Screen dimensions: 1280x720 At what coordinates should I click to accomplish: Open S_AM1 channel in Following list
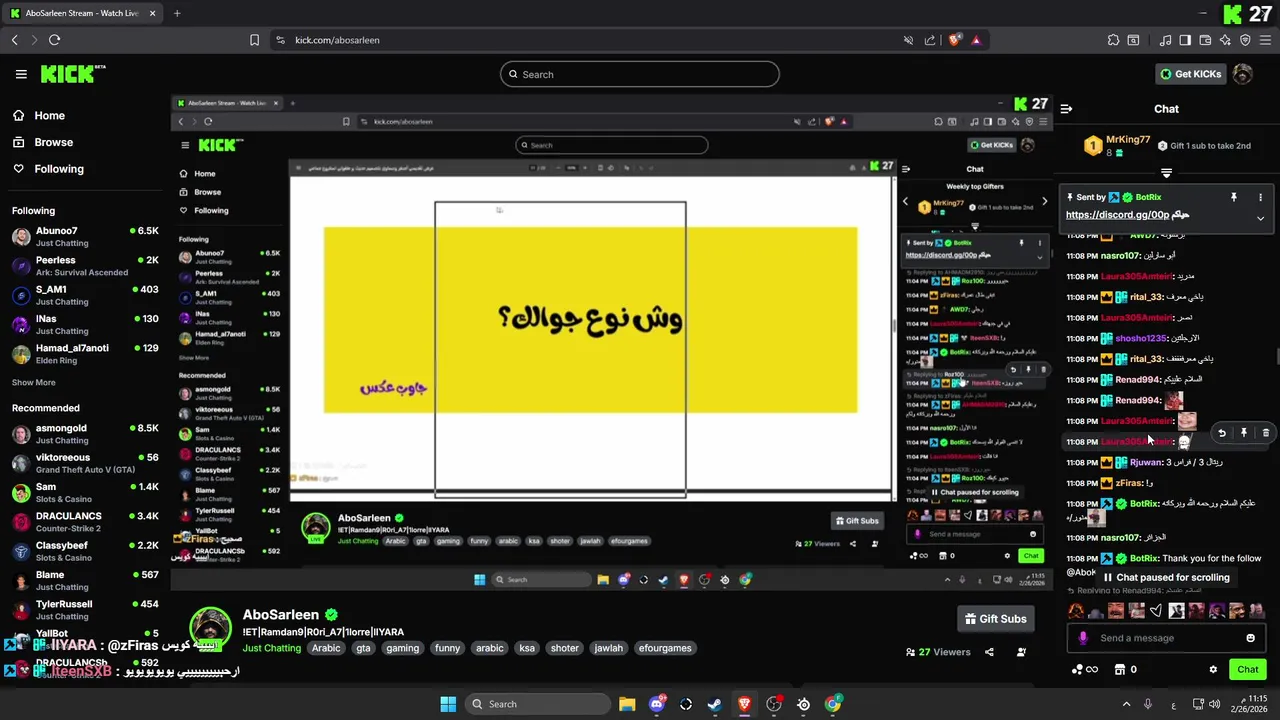coord(85,295)
